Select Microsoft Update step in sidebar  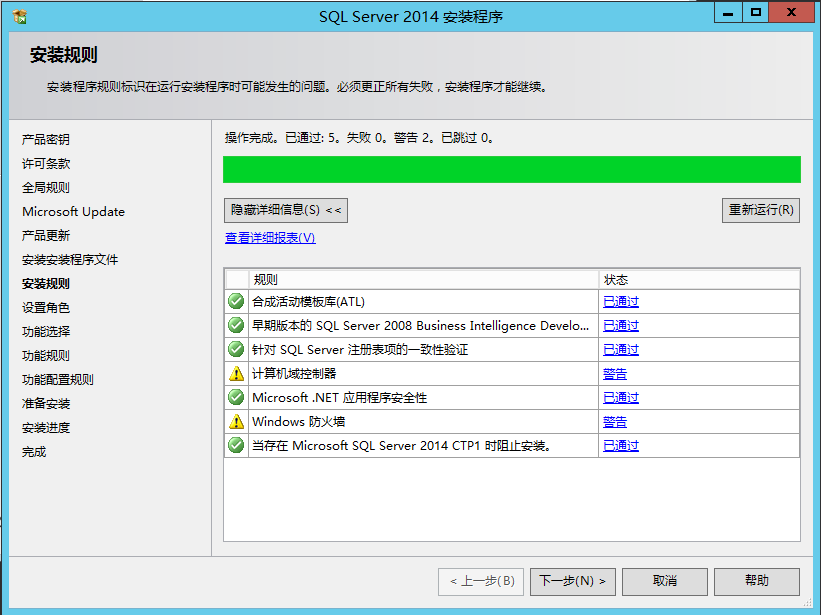click(x=73, y=211)
